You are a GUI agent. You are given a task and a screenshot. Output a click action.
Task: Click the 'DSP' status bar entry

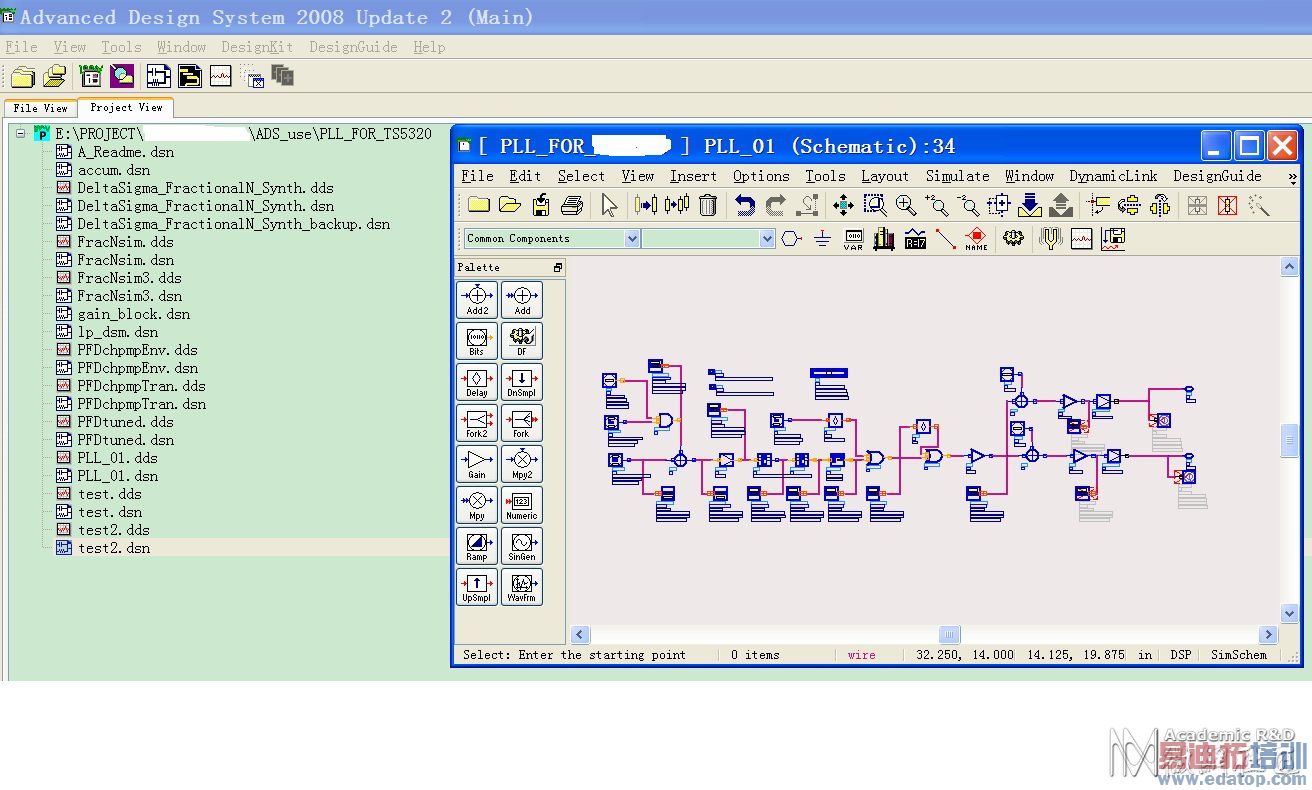pos(1181,655)
